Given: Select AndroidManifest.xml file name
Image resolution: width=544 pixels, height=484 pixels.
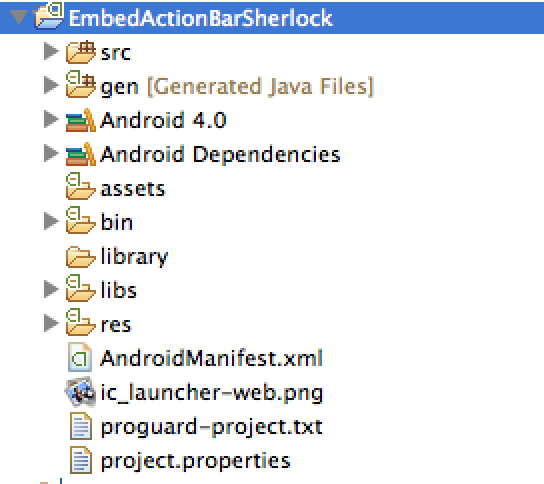Looking at the screenshot, I should point(212,358).
